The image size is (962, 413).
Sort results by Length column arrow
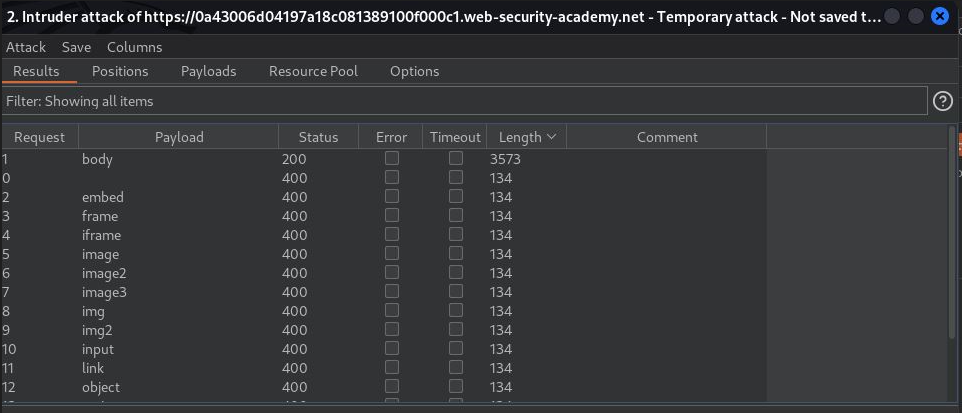551,137
